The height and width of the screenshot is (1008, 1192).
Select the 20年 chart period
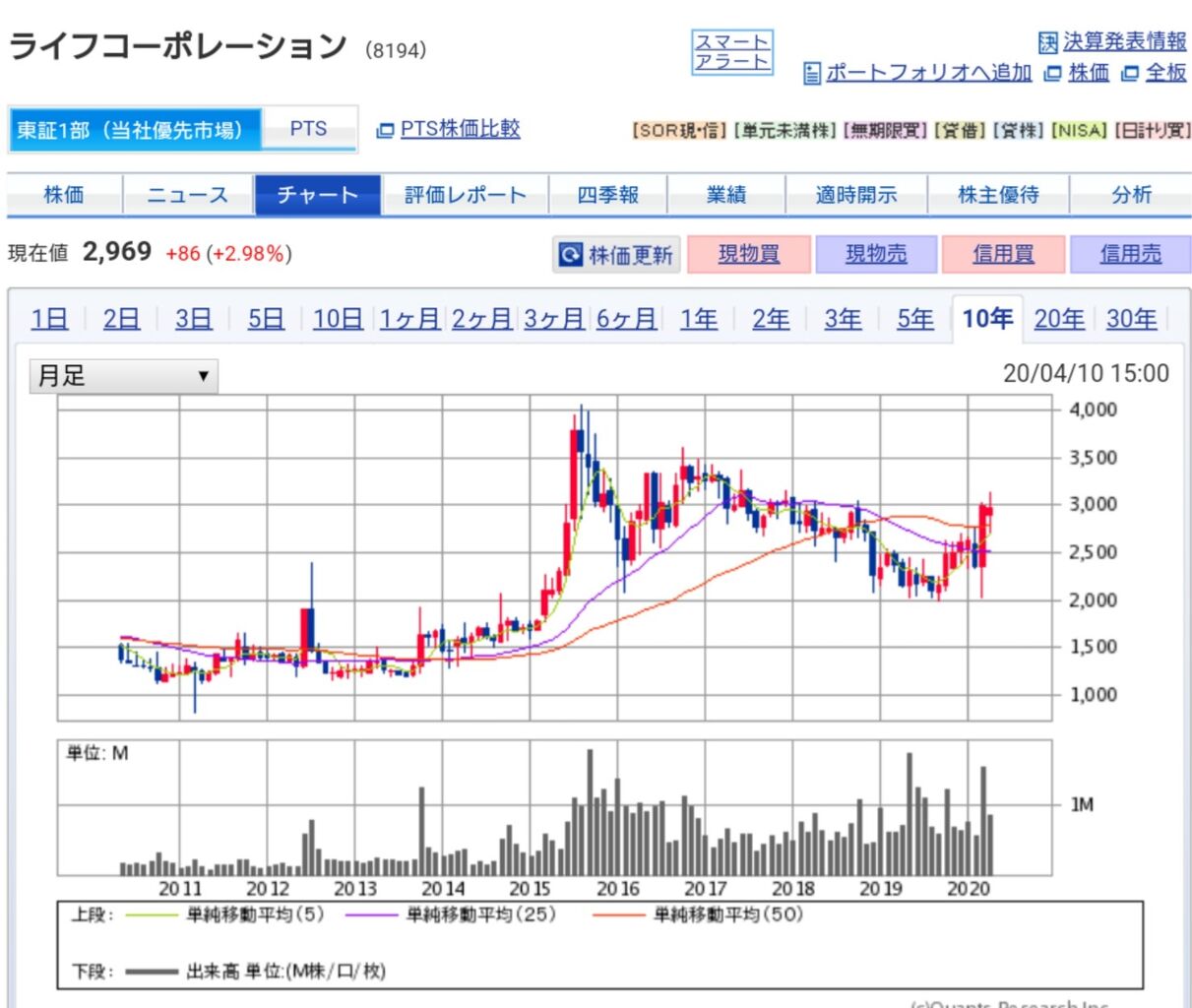coord(1059,319)
